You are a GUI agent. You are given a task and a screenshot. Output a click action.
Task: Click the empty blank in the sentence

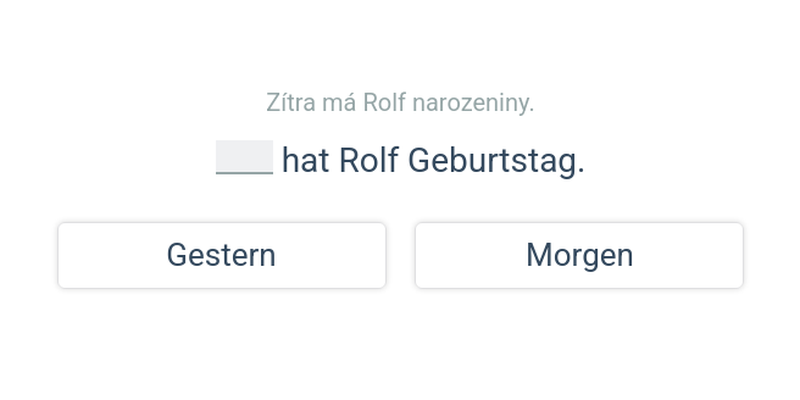(x=244, y=158)
